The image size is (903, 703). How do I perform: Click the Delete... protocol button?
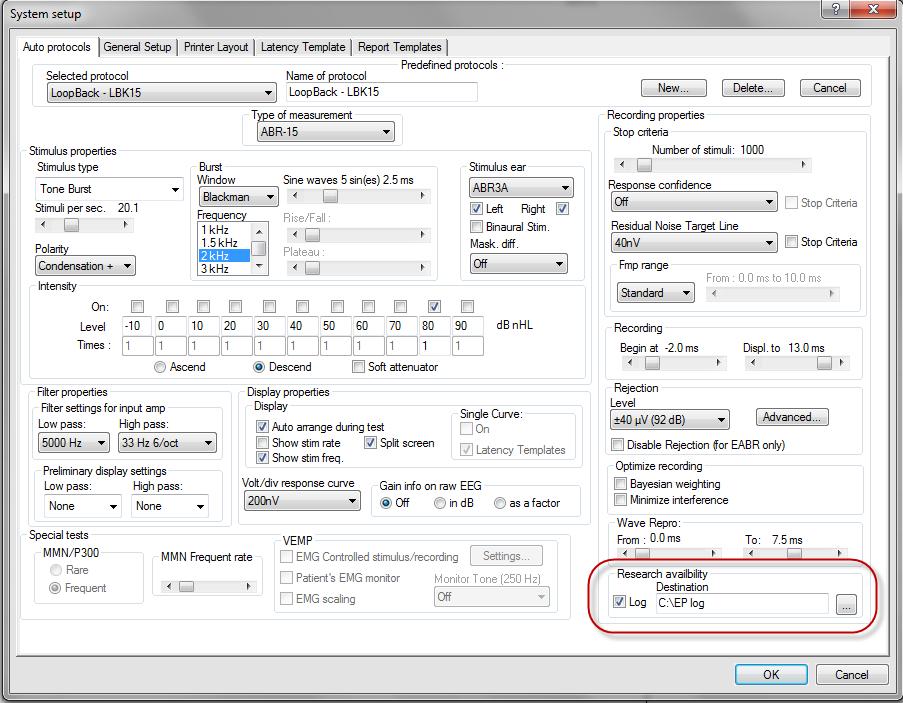click(x=752, y=88)
